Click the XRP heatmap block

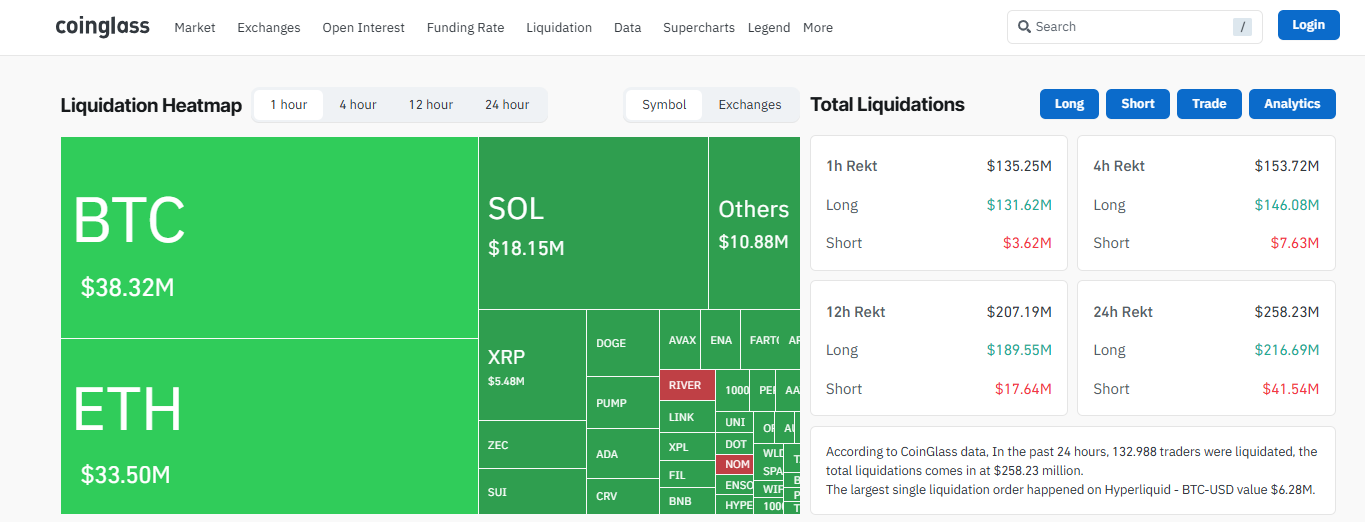pyautogui.click(x=531, y=365)
